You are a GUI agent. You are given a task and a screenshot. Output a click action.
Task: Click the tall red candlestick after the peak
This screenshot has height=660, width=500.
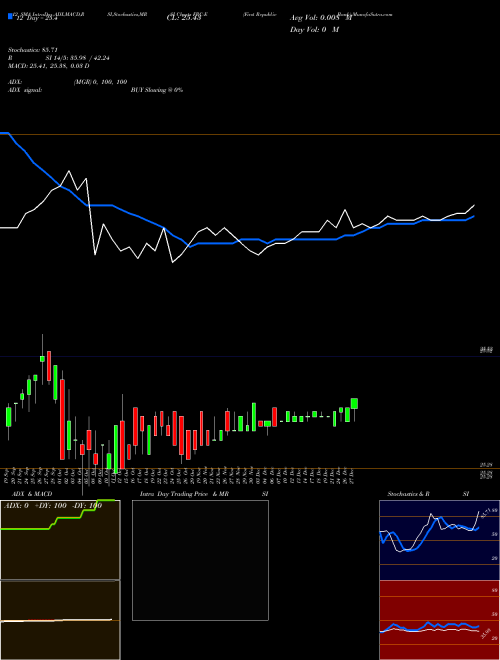(x=62, y=419)
